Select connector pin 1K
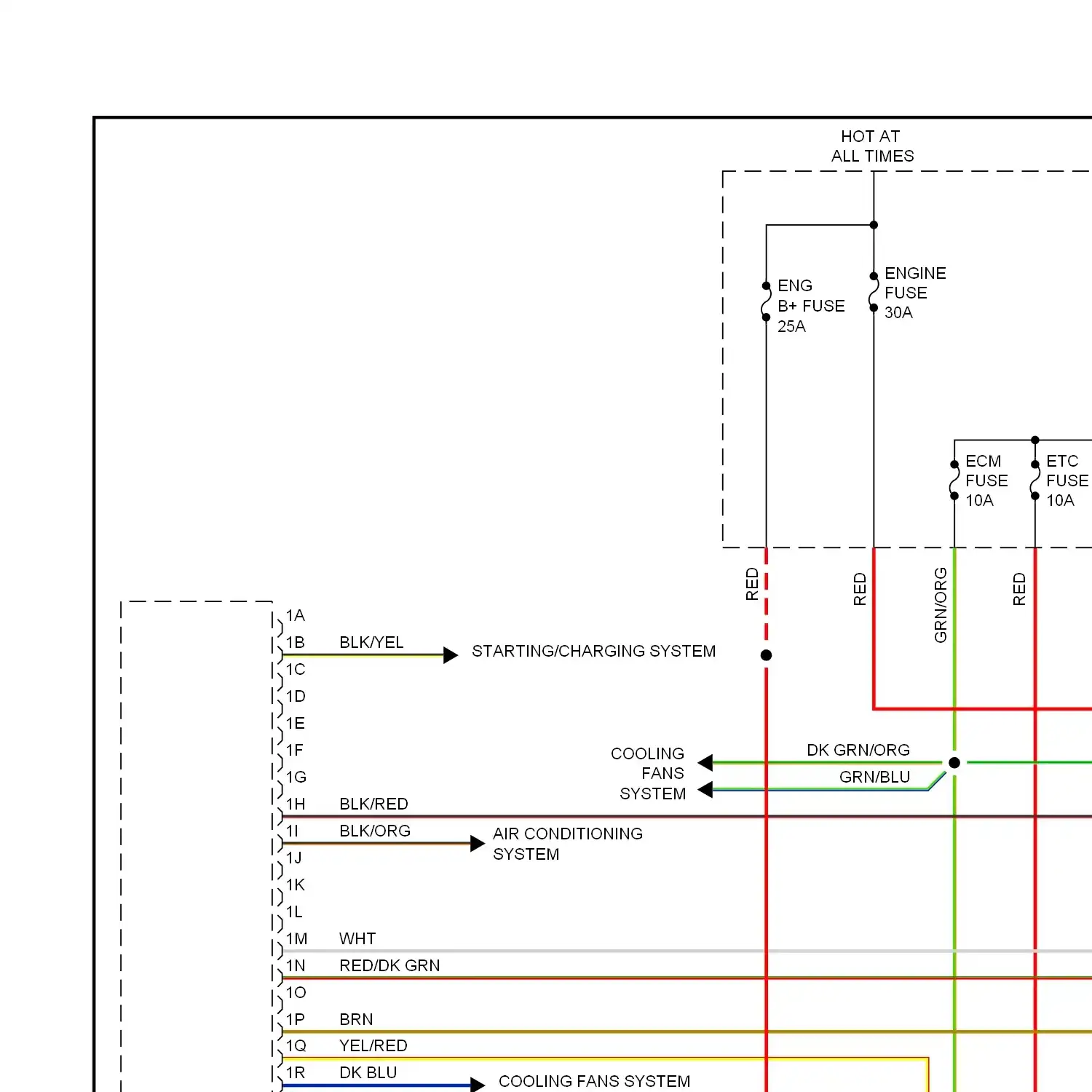 pyautogui.click(x=296, y=885)
